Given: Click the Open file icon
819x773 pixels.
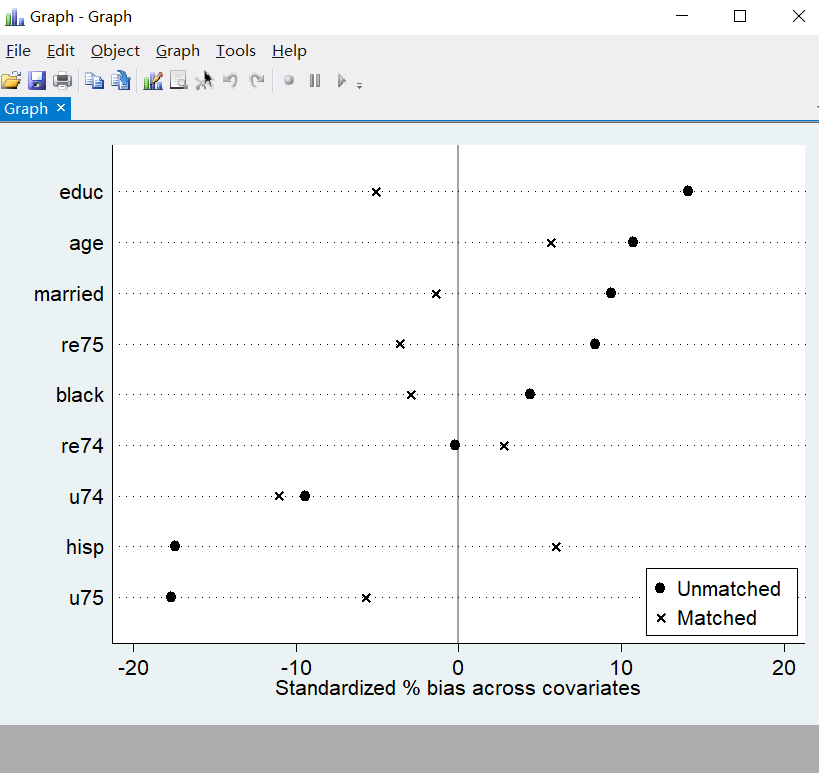Looking at the screenshot, I should pyautogui.click(x=11, y=81).
